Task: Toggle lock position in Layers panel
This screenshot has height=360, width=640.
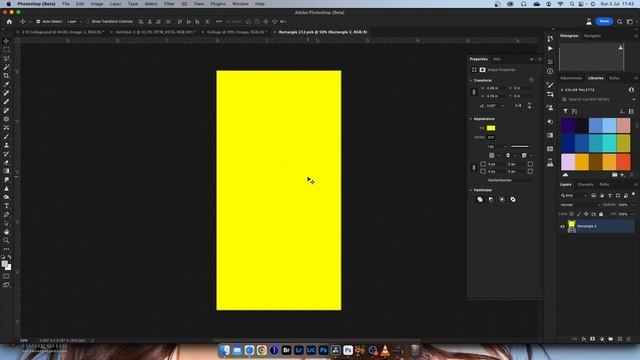Action: [586, 214]
